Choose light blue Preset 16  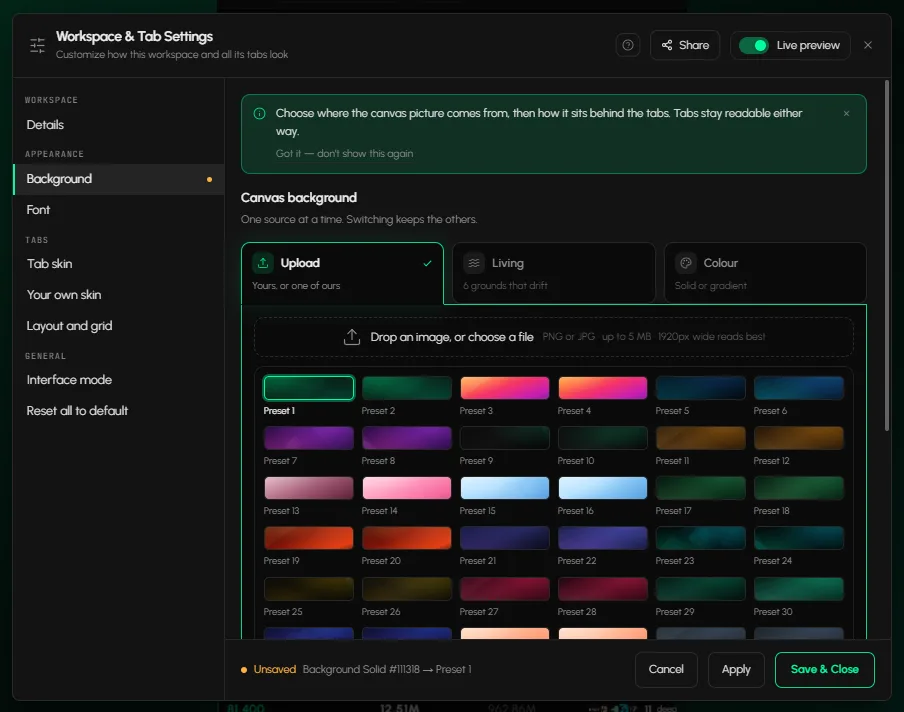tap(603, 488)
